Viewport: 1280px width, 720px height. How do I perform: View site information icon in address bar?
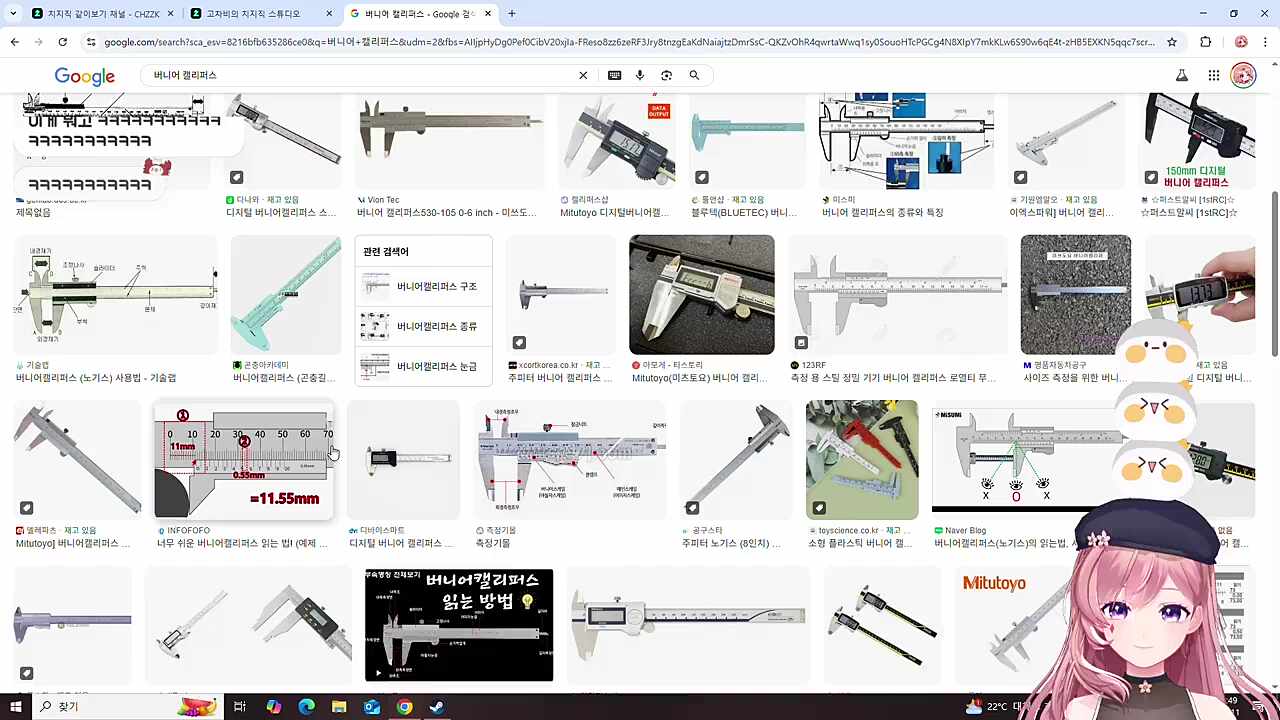pyautogui.click(x=91, y=42)
